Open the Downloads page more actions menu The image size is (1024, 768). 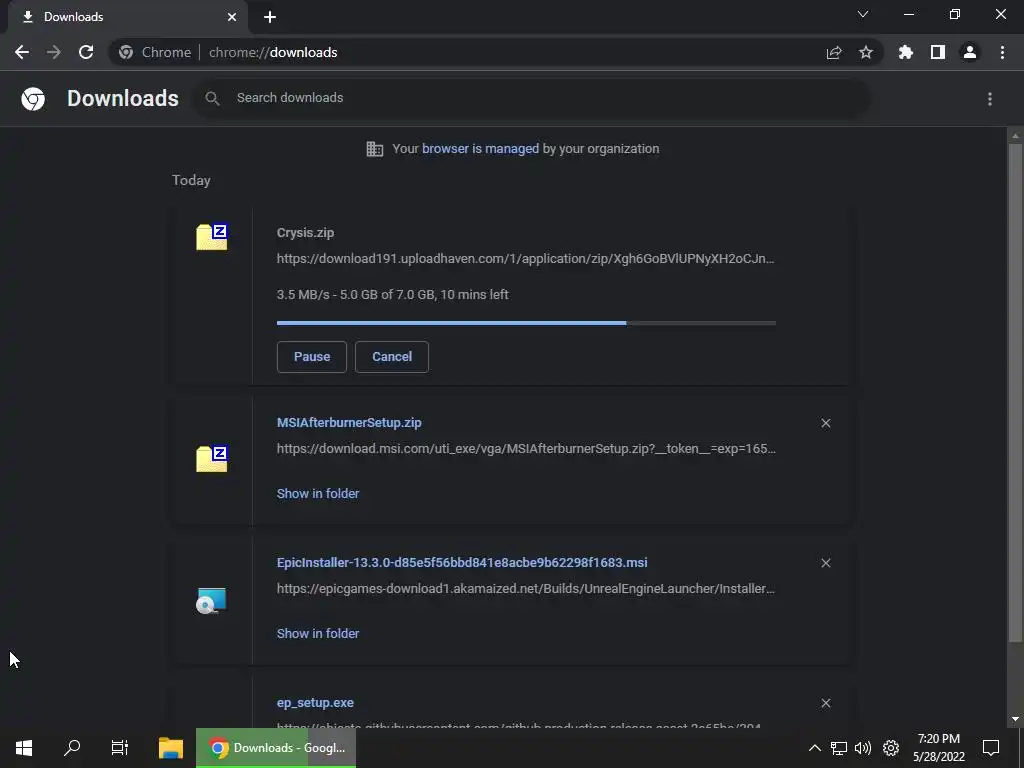(x=990, y=99)
